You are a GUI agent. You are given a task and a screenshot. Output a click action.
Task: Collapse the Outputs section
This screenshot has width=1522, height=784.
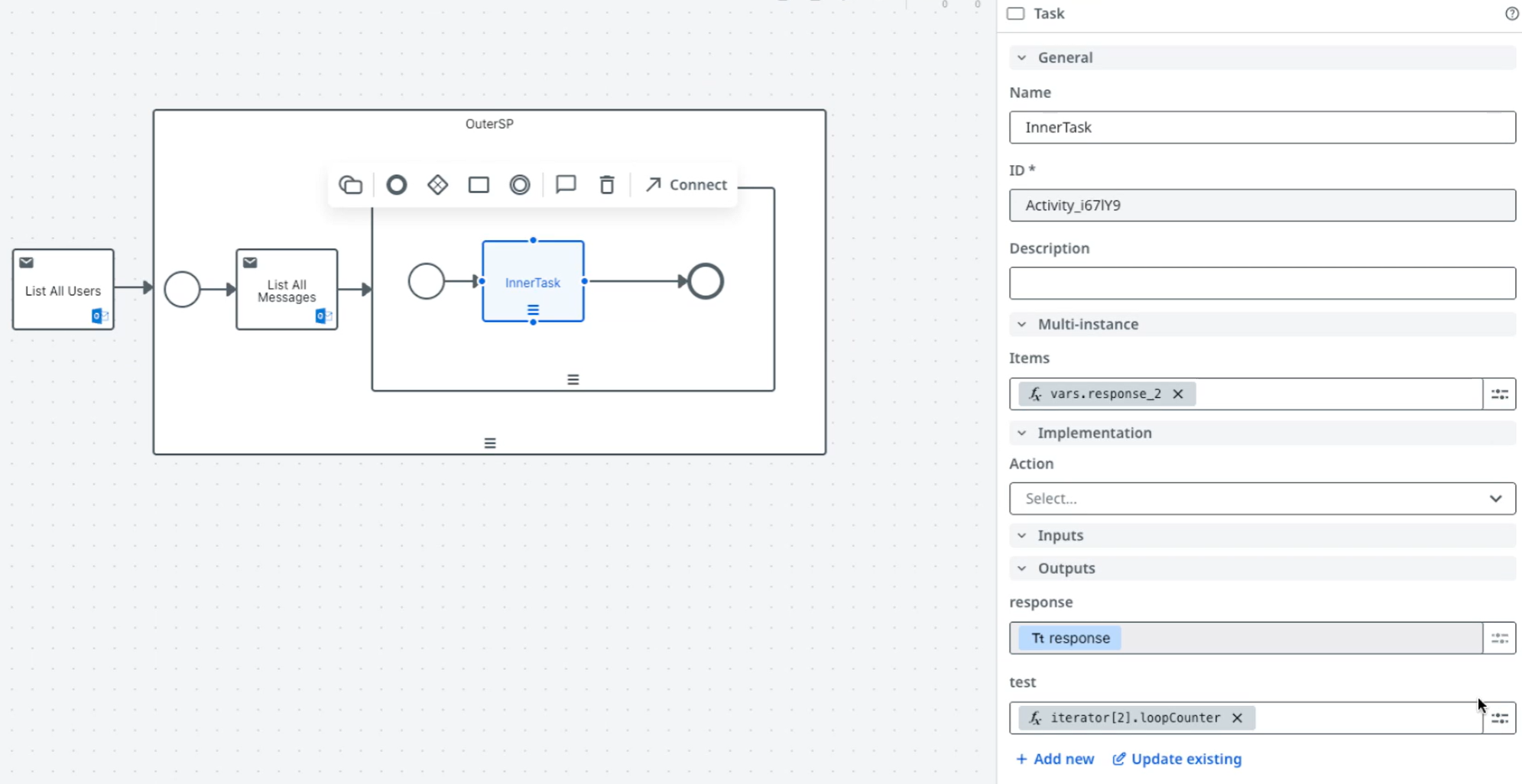point(1022,568)
